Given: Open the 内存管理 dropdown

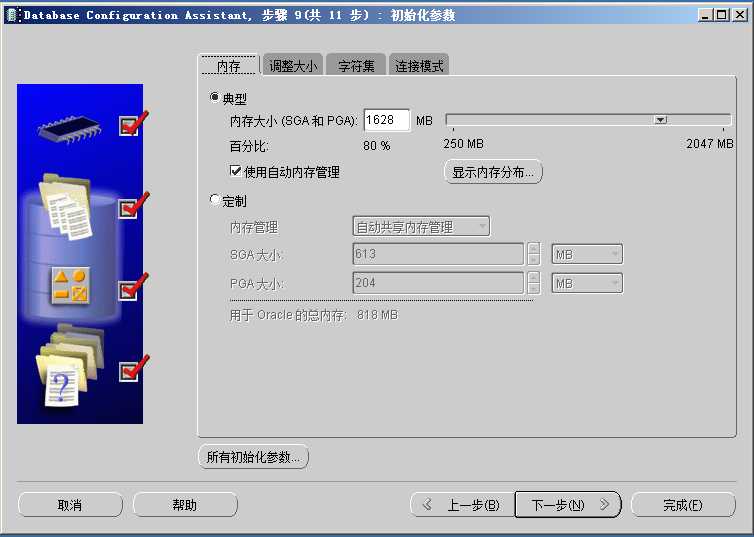Looking at the screenshot, I should tap(421, 226).
